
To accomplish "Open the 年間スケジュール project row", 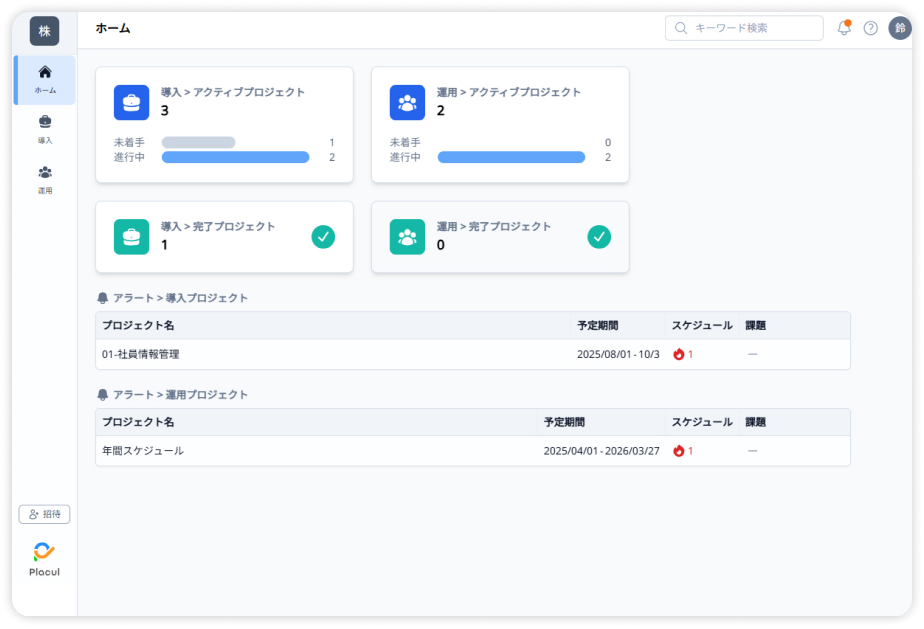I will point(143,451).
